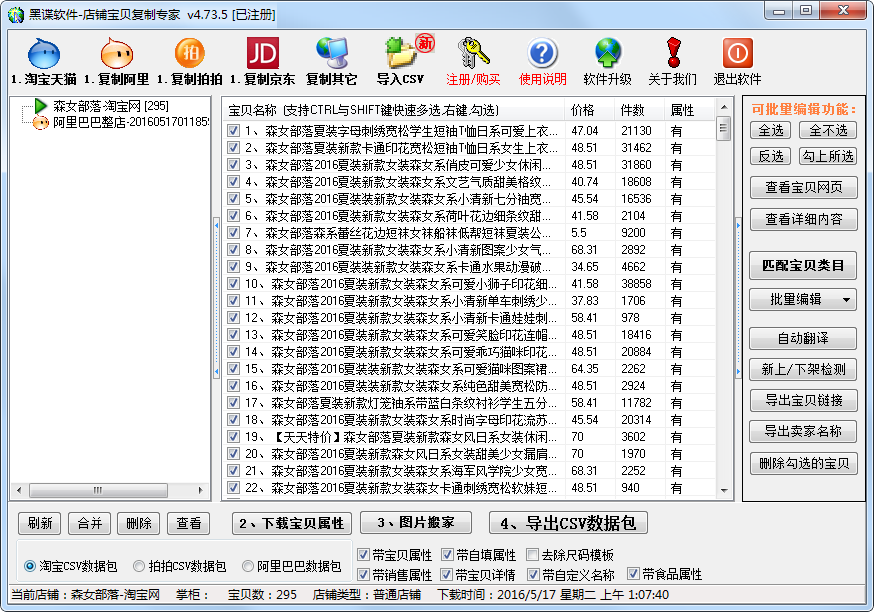Select the 拍拍CSV数据包 radio button
874x612 pixels.
point(139,566)
